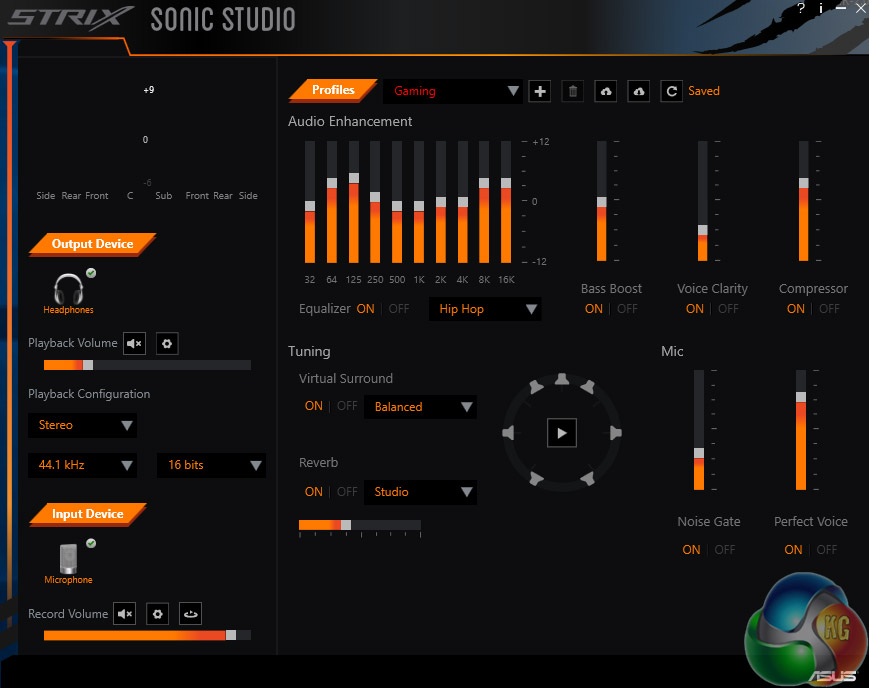Open help with the question mark icon
Viewport: 869px width, 688px height.
click(x=801, y=8)
